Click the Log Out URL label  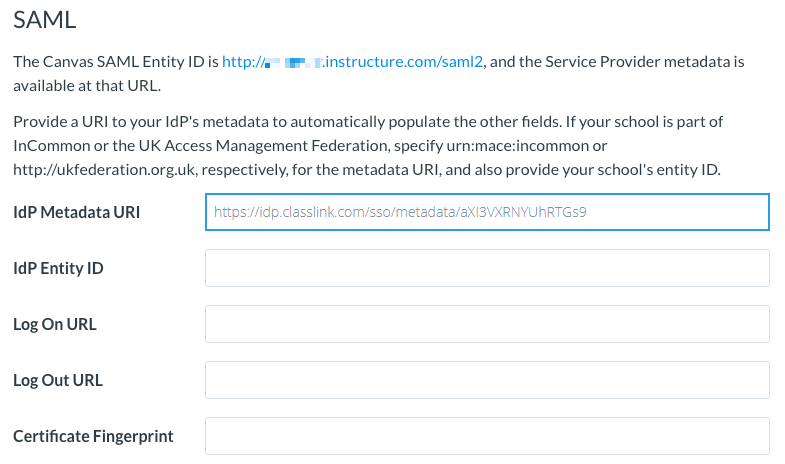coord(58,380)
